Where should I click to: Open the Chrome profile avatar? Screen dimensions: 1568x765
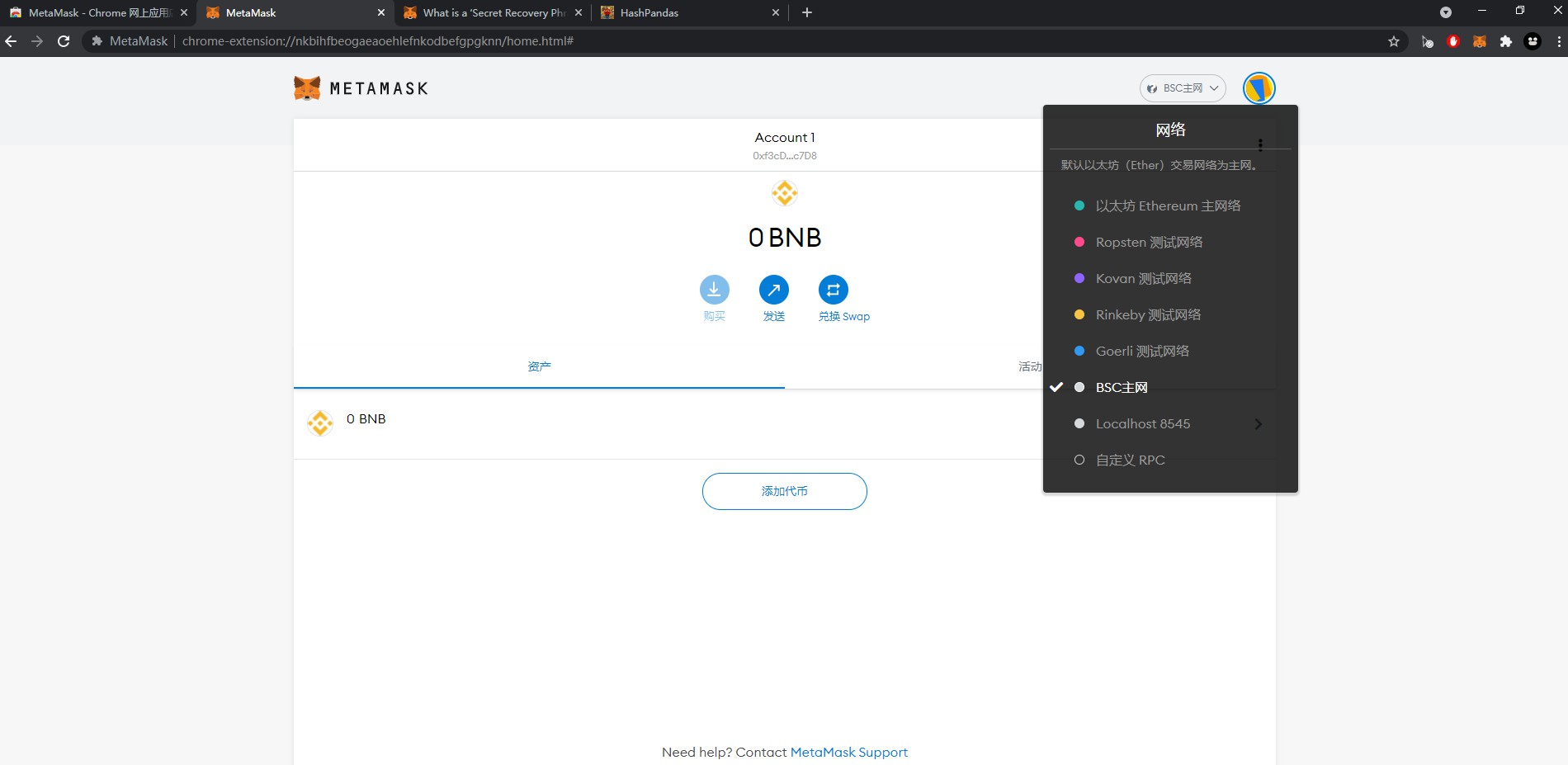click(1533, 41)
